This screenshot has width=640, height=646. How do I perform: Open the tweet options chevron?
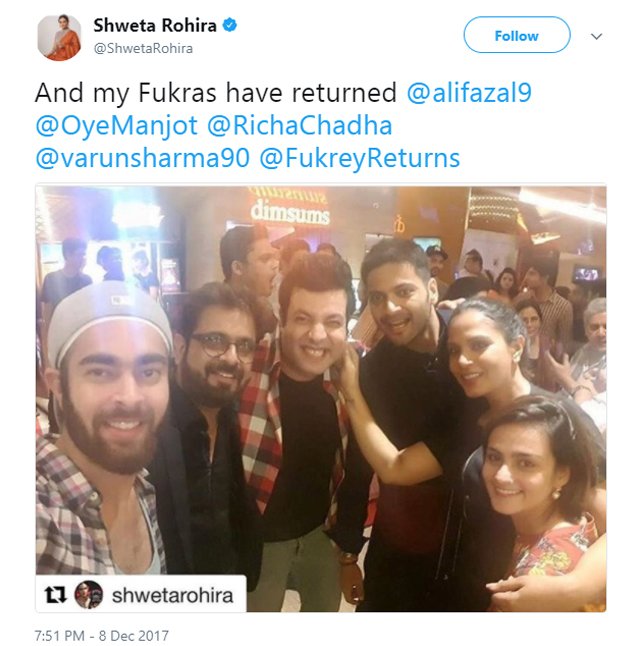(596, 37)
